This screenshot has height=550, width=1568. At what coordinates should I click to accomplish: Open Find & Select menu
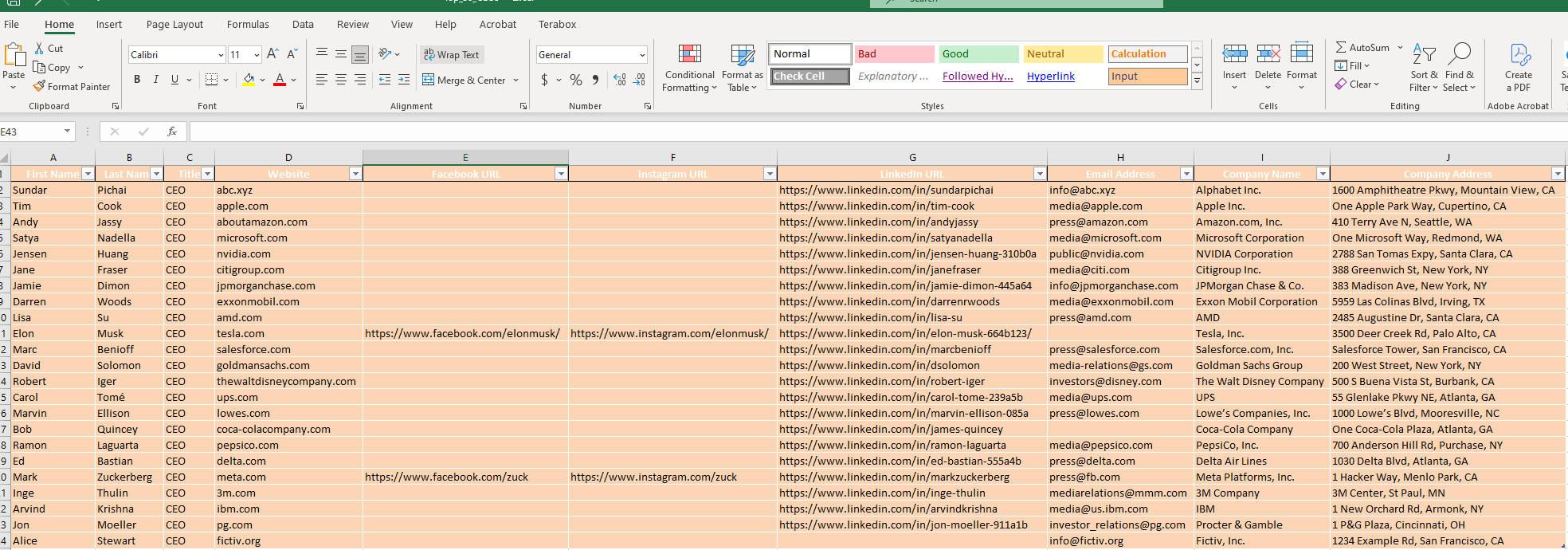pos(1459,69)
